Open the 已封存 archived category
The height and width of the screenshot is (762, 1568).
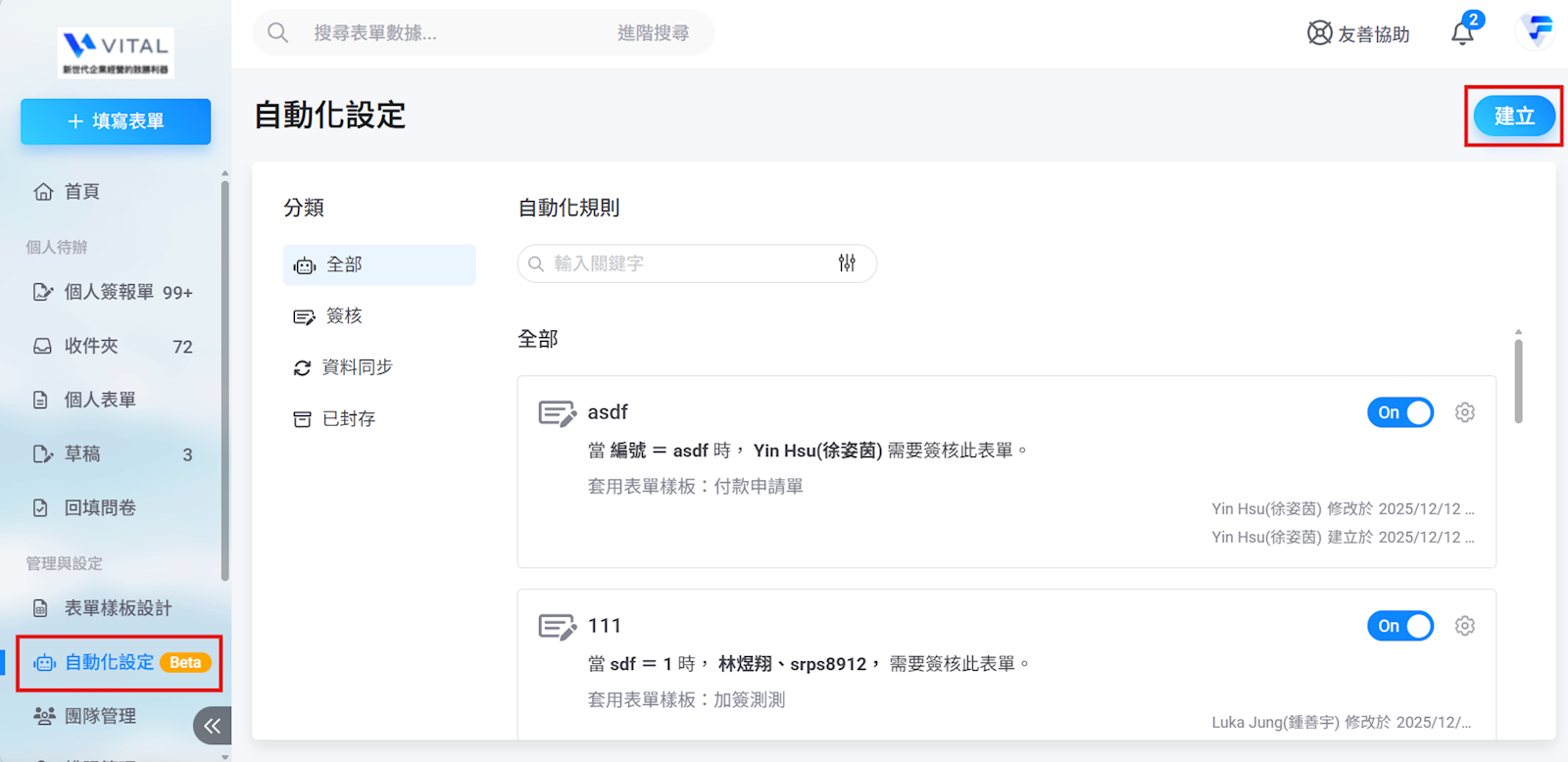(348, 419)
